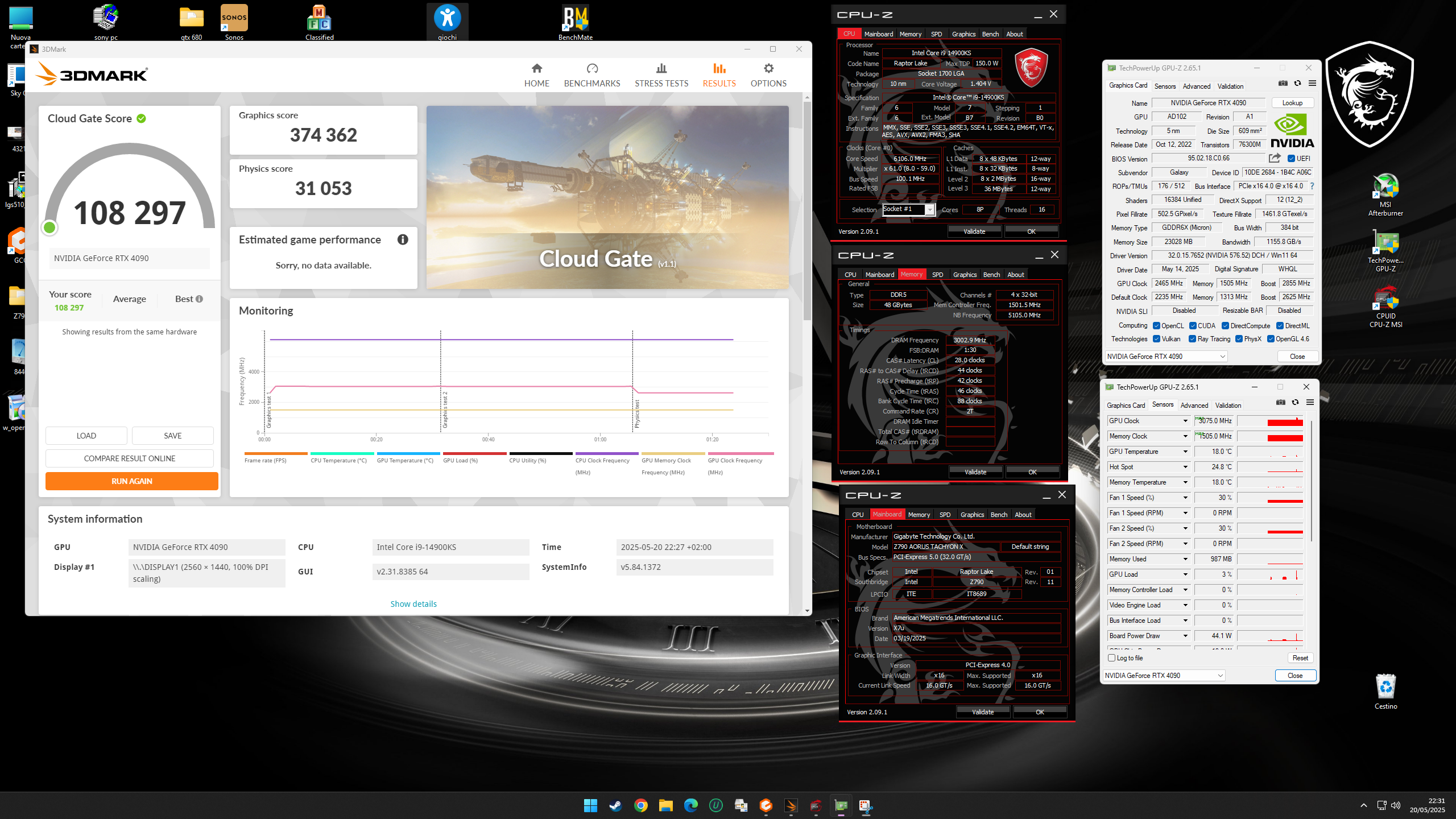Take a screenshot in the GPU-Z Sensors window
The image size is (1456, 819).
click(x=1281, y=403)
